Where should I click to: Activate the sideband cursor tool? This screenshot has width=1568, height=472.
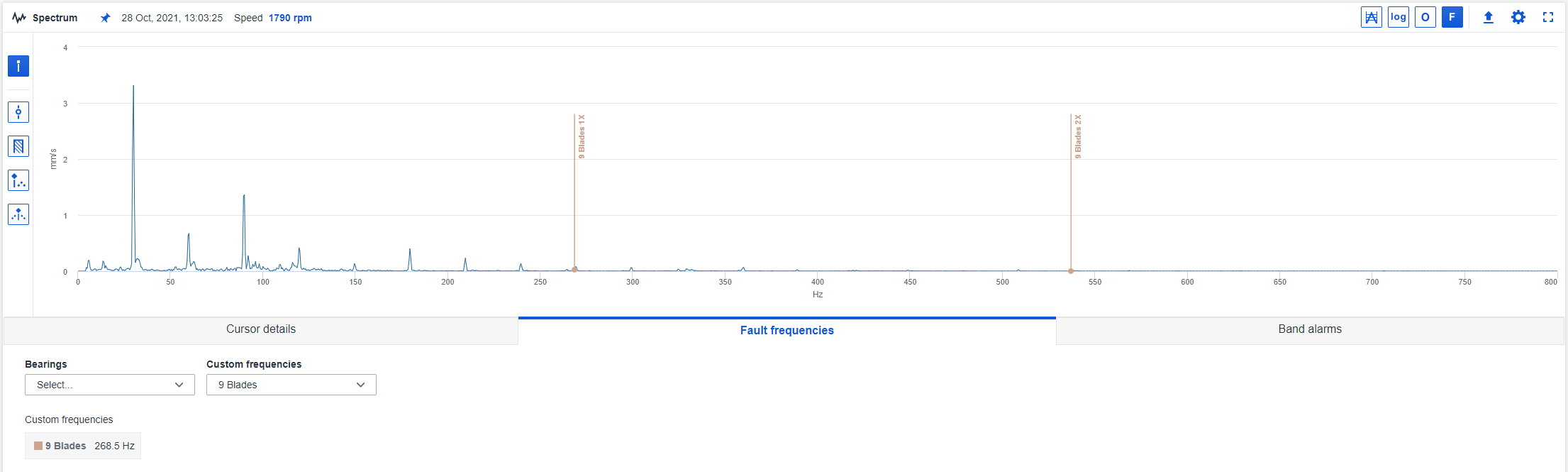[x=18, y=214]
